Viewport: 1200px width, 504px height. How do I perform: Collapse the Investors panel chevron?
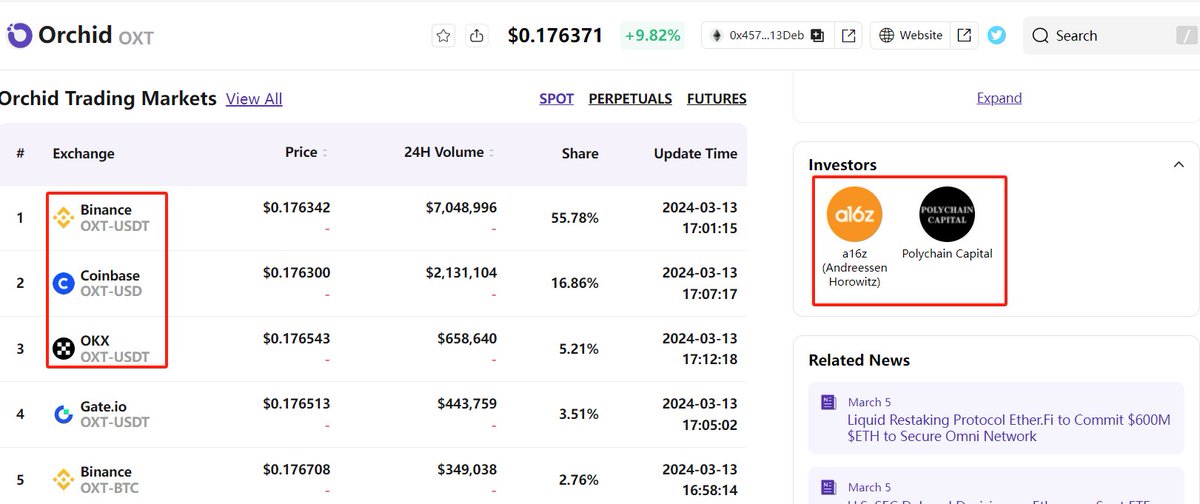coord(1178,165)
